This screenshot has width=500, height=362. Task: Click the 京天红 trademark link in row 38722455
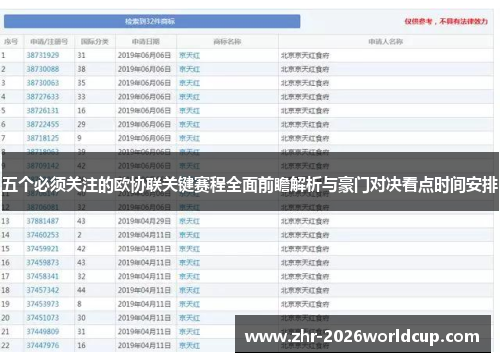189,125
